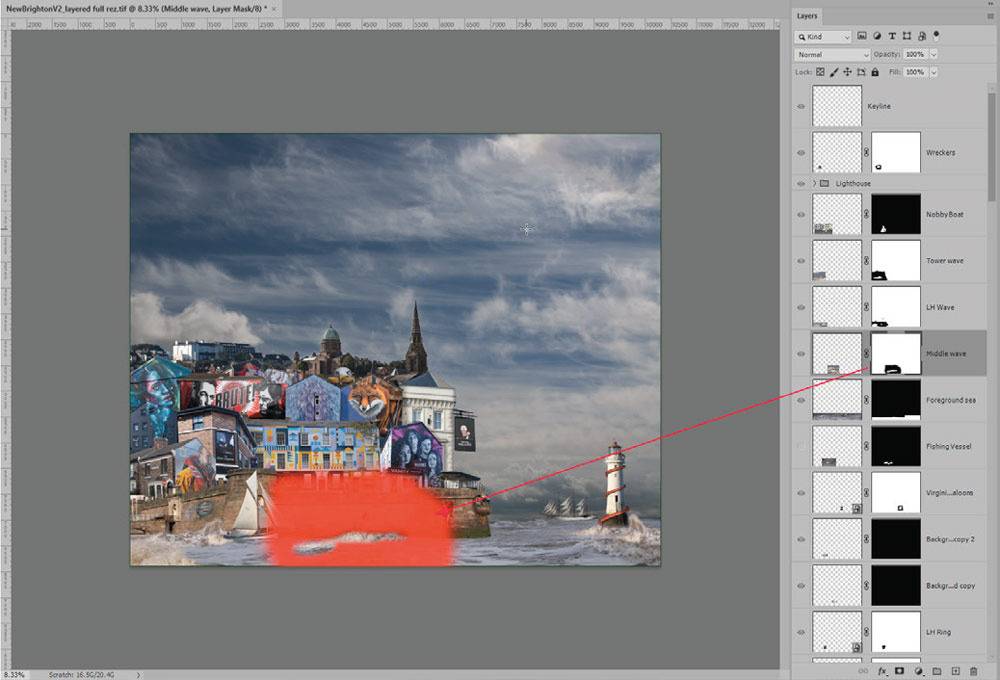The height and width of the screenshot is (680, 1000).
Task: Select the Layers panel tab
Action: tap(807, 16)
